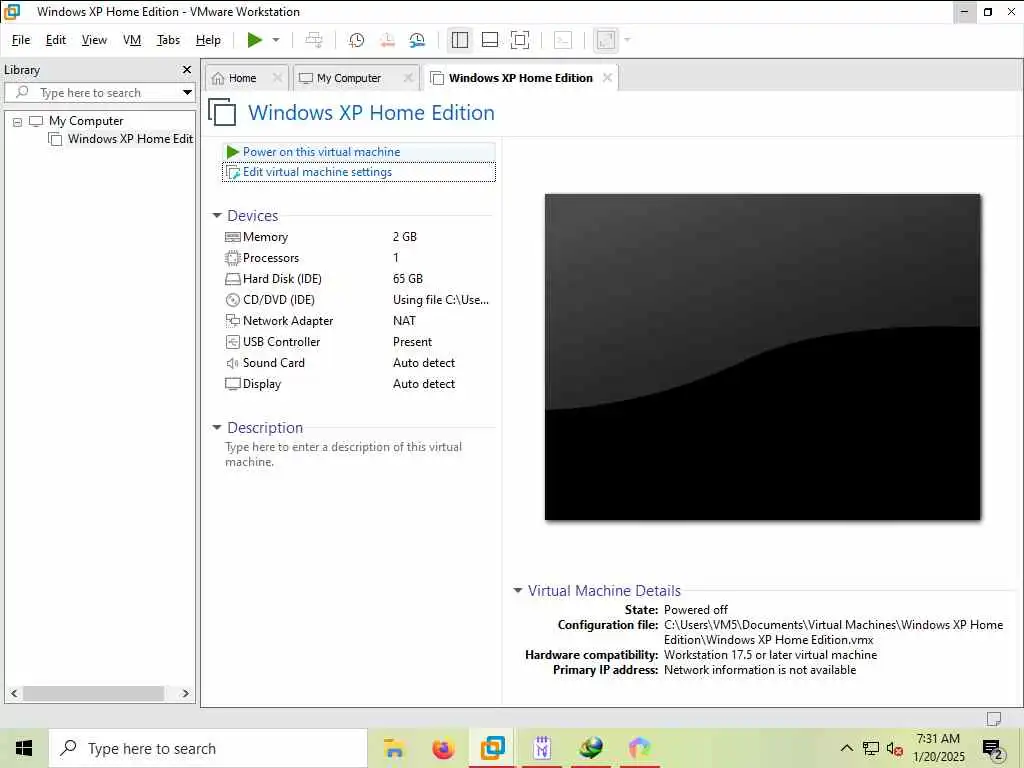
Task: Open the Library search filter dropdown
Action: click(187, 93)
